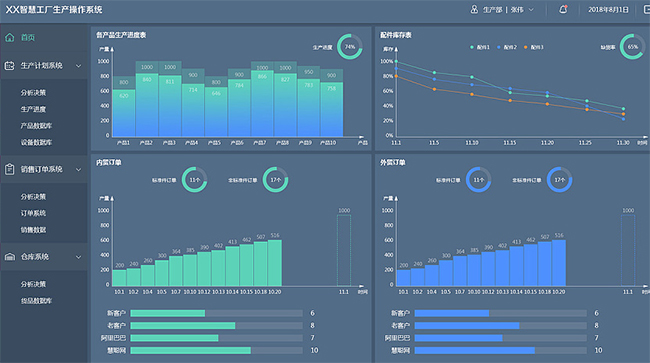This screenshot has width=650, height=363.
Task: Click the 2018年8月1日 date in header
Action: (608, 10)
